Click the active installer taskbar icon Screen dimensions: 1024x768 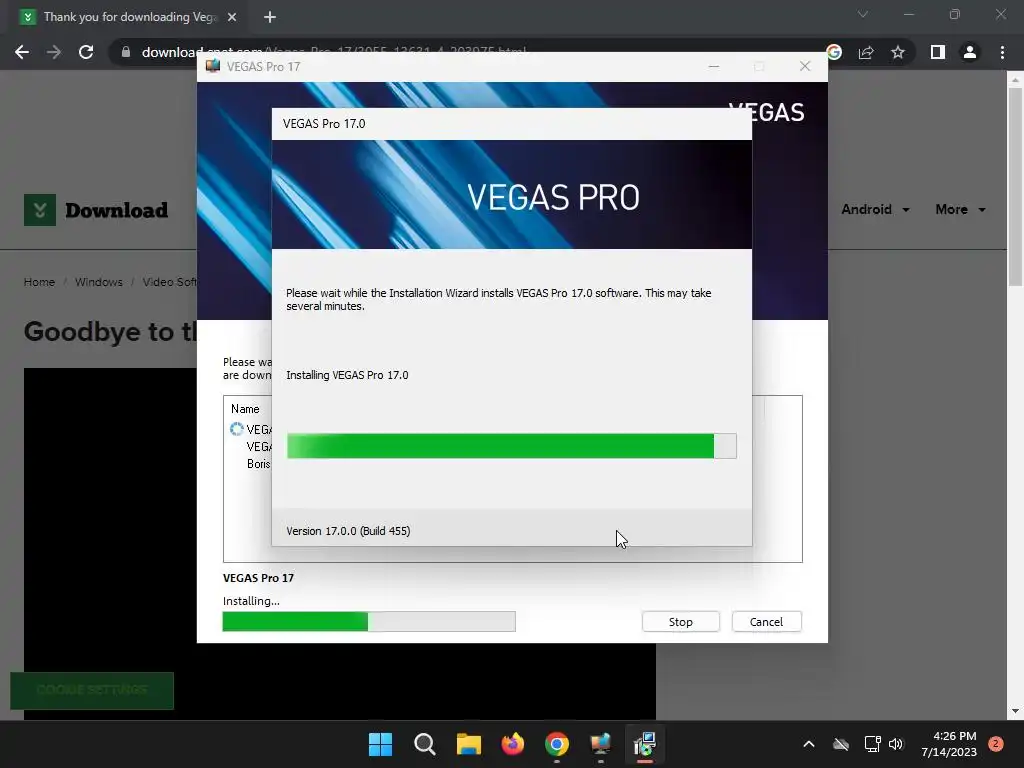click(645, 744)
